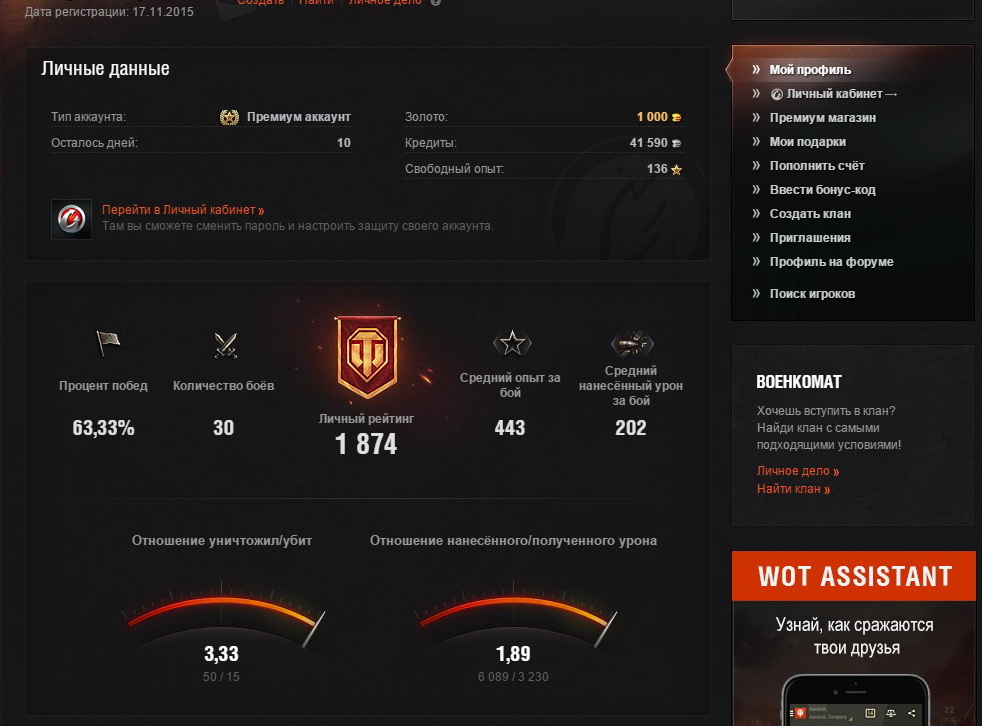
Task: Open the Личное дело link in Военкомат
Action: point(798,471)
